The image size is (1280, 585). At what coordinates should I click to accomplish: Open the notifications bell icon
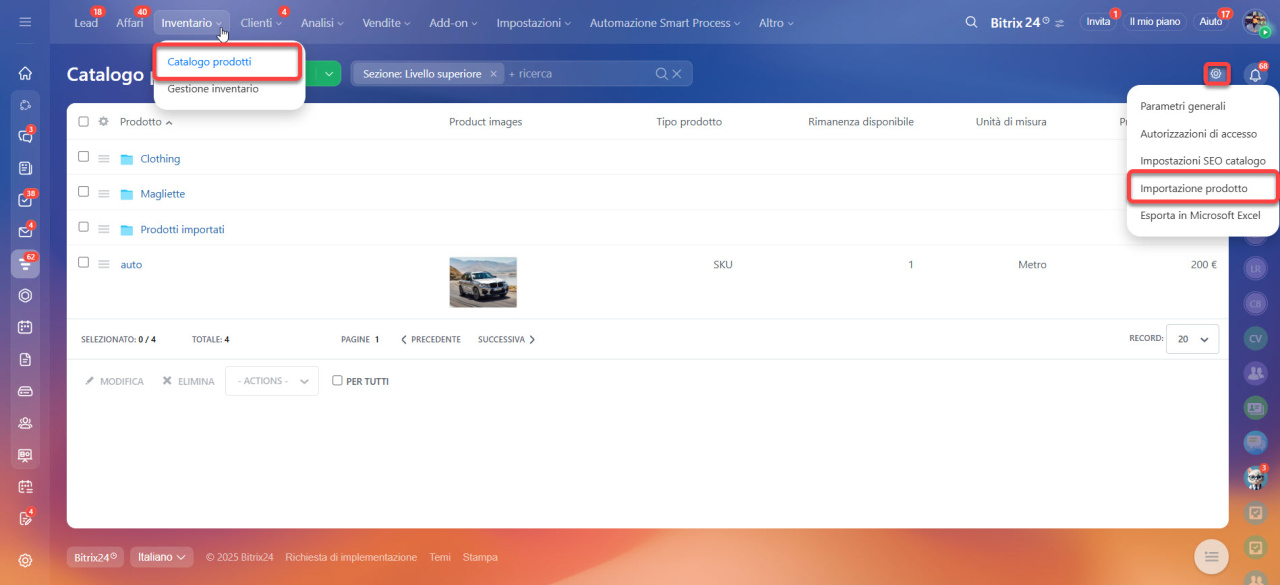point(1255,74)
